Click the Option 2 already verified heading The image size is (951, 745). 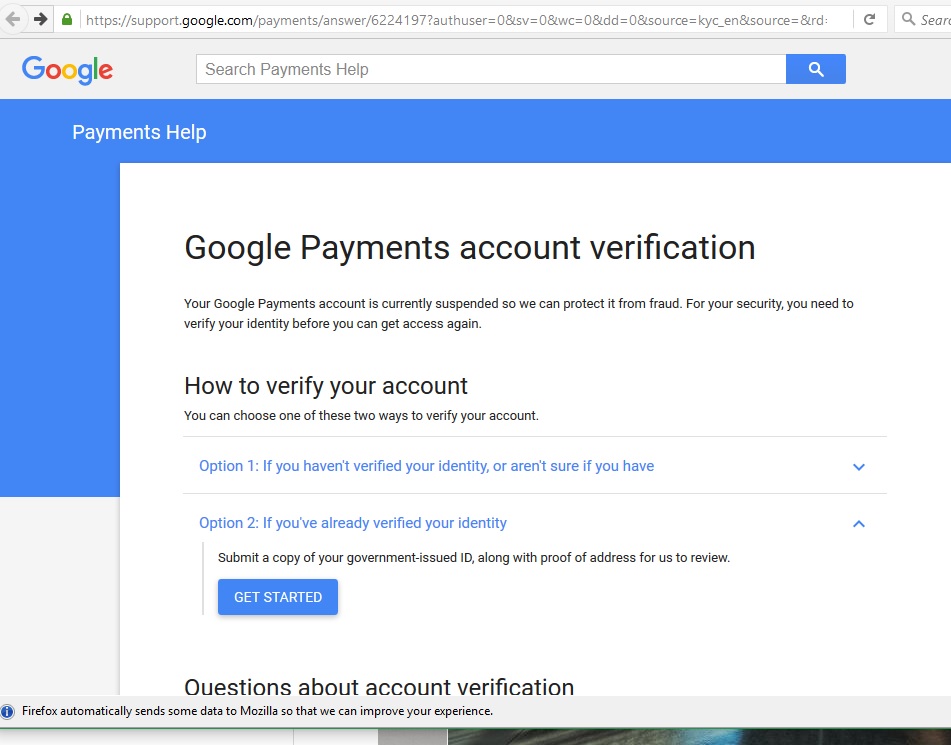coord(353,523)
